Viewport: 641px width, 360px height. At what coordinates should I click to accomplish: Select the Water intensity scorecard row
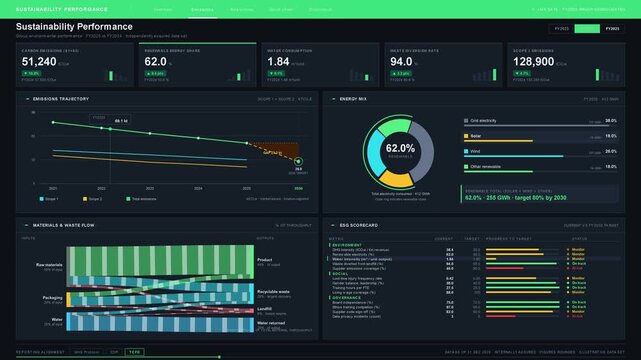[475, 259]
